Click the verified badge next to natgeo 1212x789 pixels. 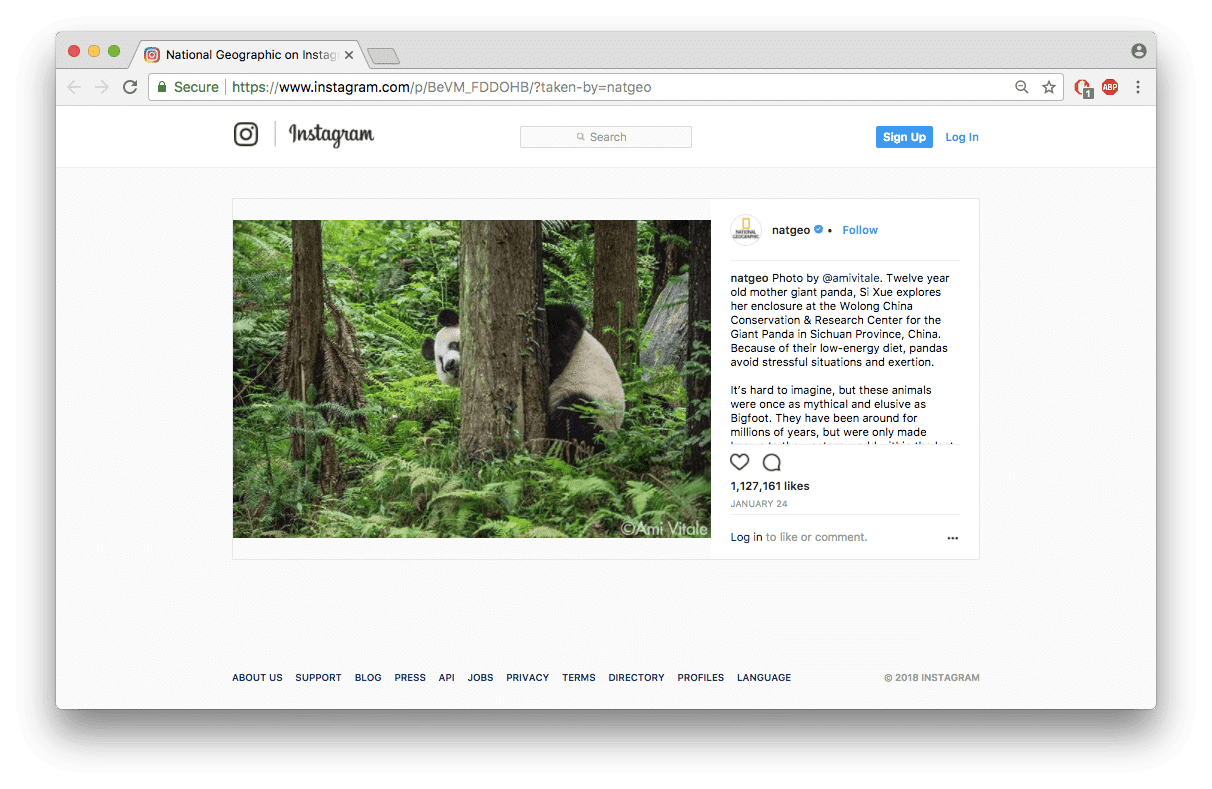coord(818,230)
